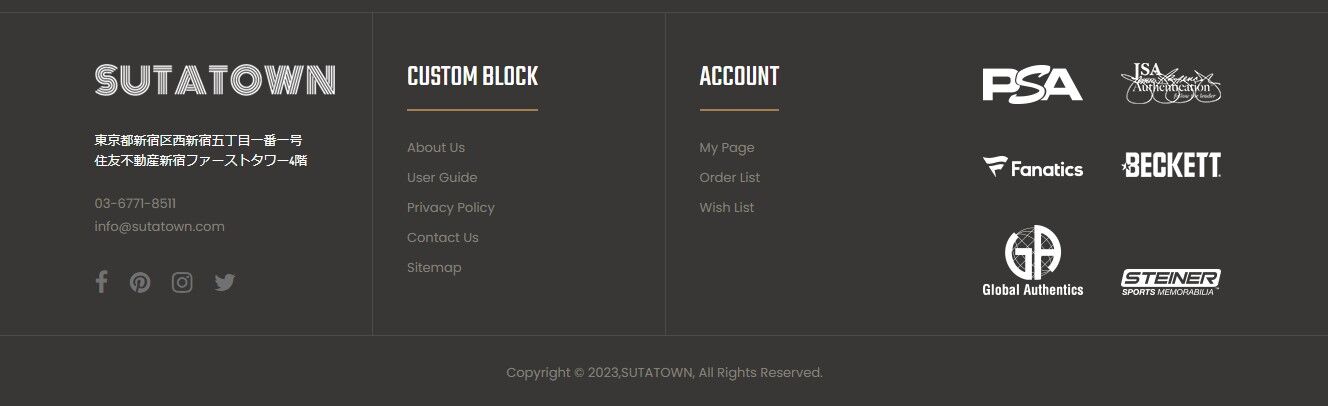View the Privacy Policy

451,208
